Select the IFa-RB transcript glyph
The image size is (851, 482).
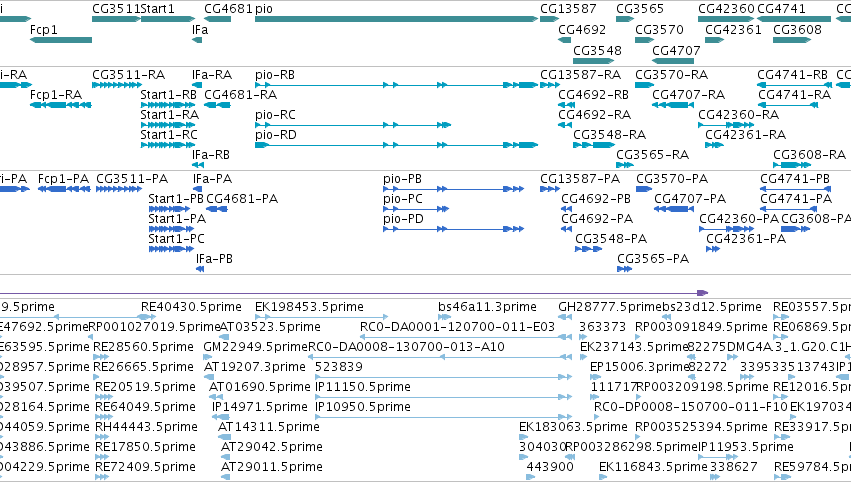tap(198, 165)
